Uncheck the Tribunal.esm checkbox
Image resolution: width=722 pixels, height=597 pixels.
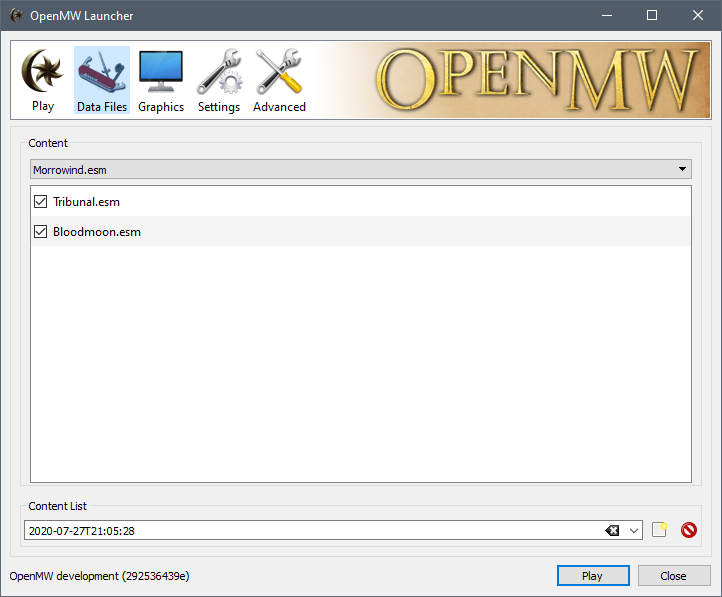pyautogui.click(x=41, y=202)
